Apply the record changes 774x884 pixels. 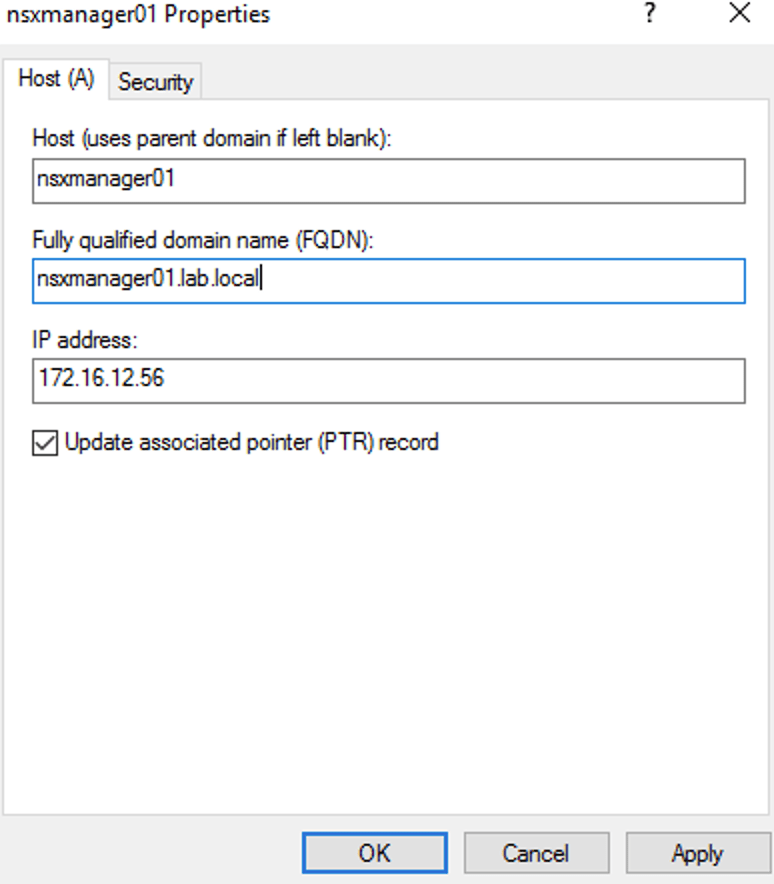pyautogui.click(x=697, y=853)
